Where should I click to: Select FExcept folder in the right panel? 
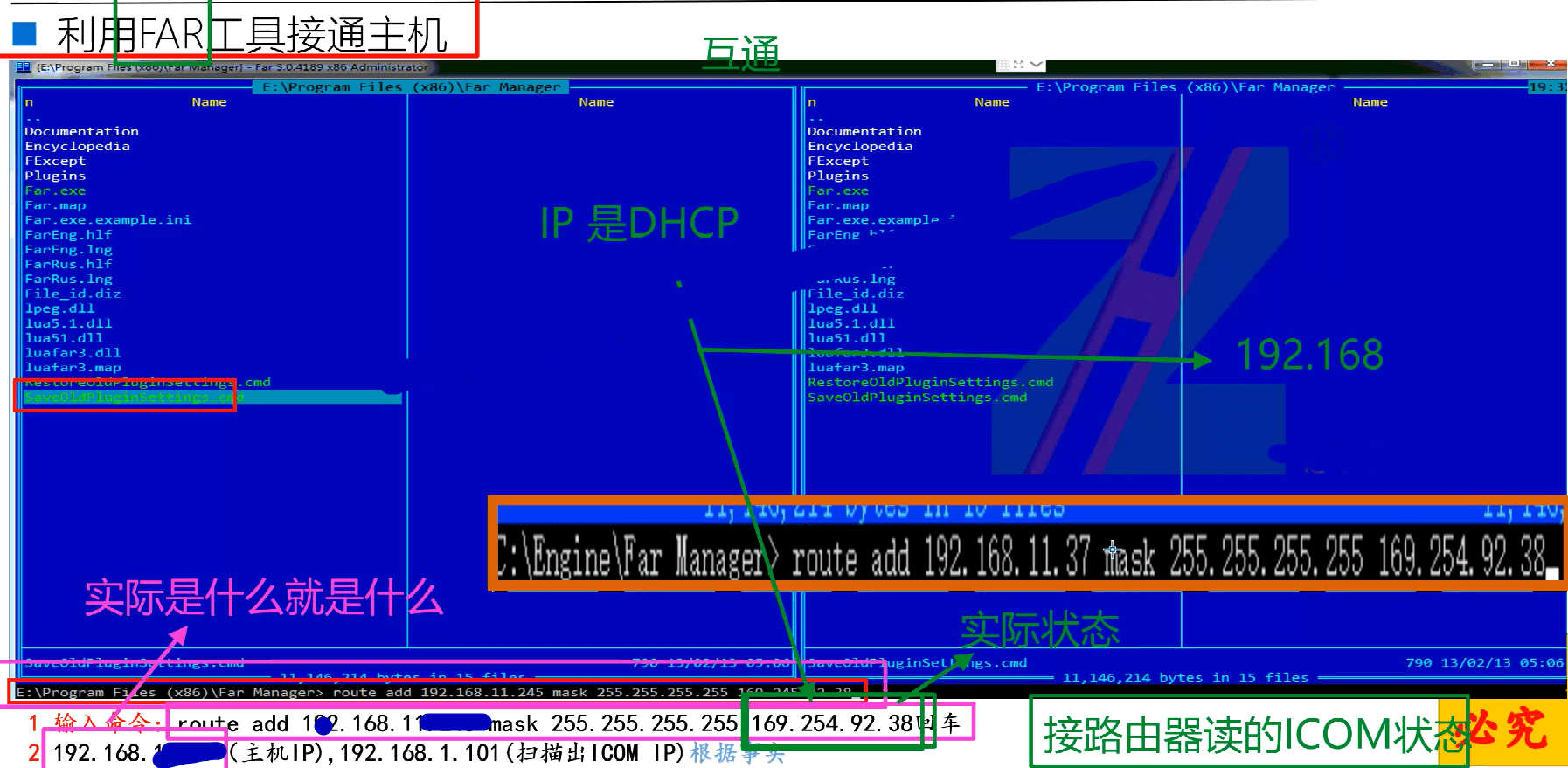pyautogui.click(x=838, y=161)
